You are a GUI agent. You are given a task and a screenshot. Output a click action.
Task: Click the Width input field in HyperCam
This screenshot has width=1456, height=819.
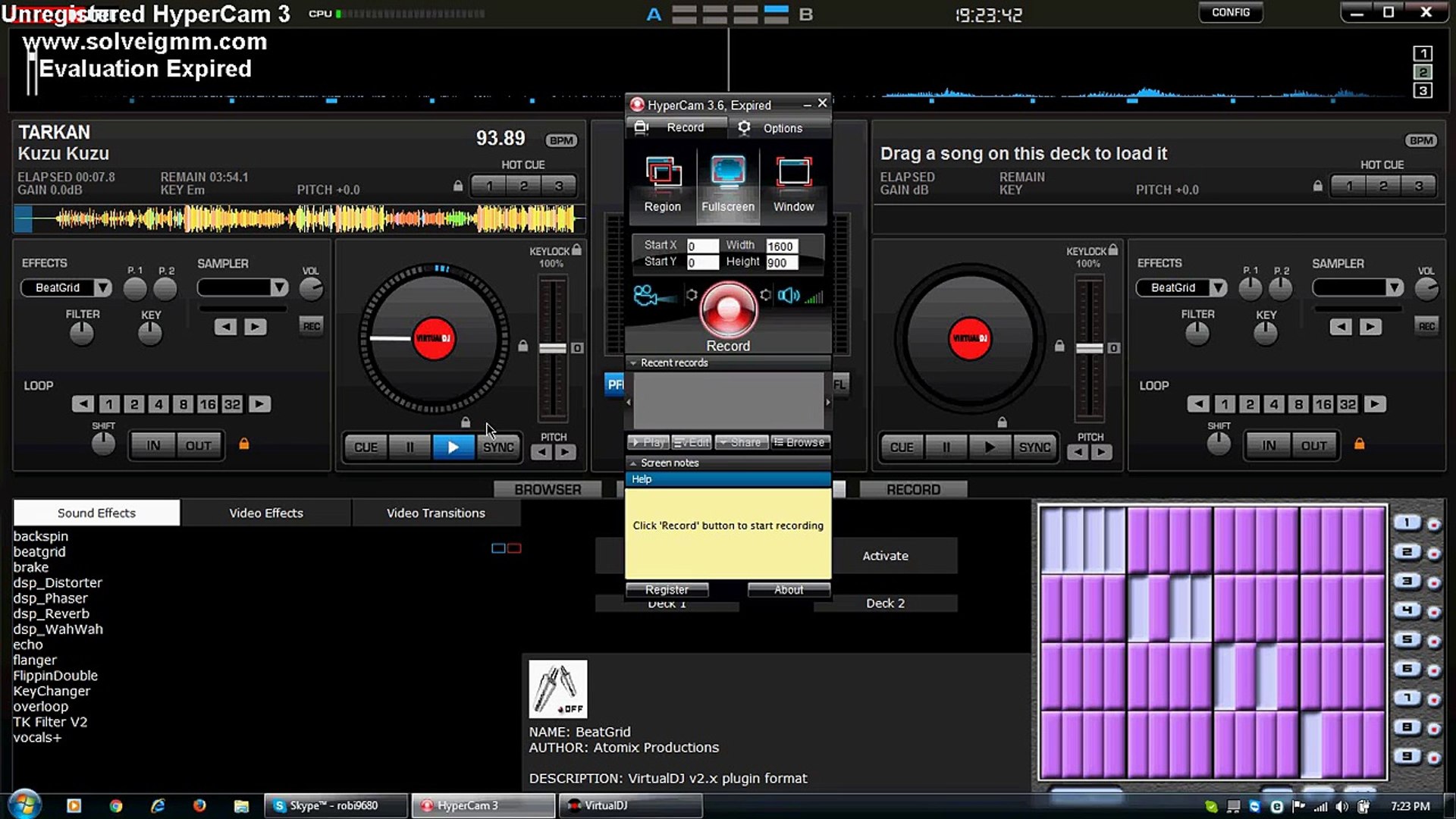click(x=781, y=246)
